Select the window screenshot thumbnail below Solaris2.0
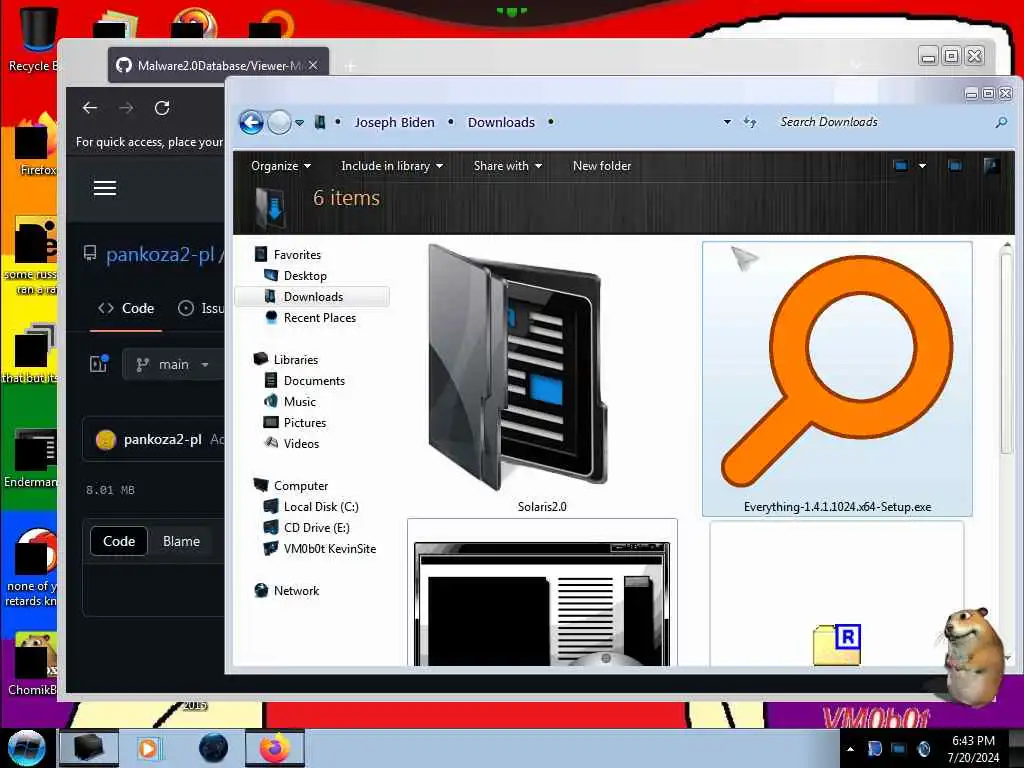Viewport: 1024px width, 768px height. [542, 593]
